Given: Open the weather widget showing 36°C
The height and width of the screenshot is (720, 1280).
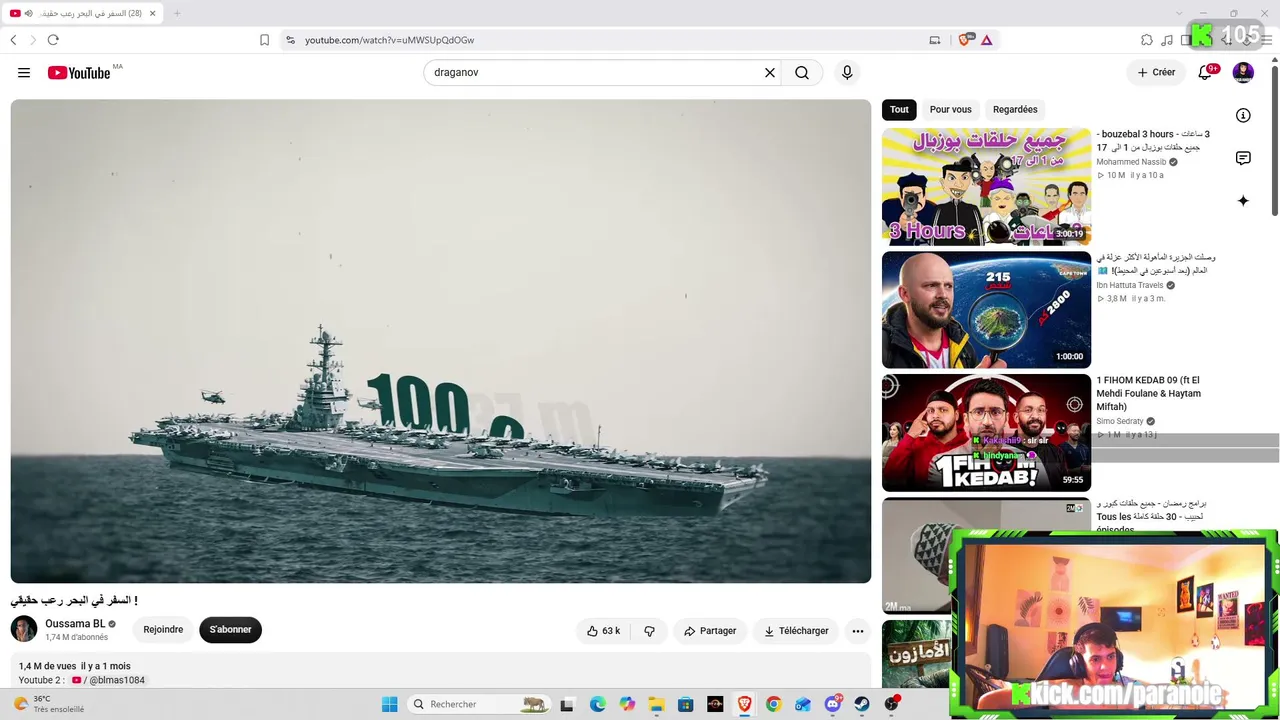Looking at the screenshot, I should point(50,704).
